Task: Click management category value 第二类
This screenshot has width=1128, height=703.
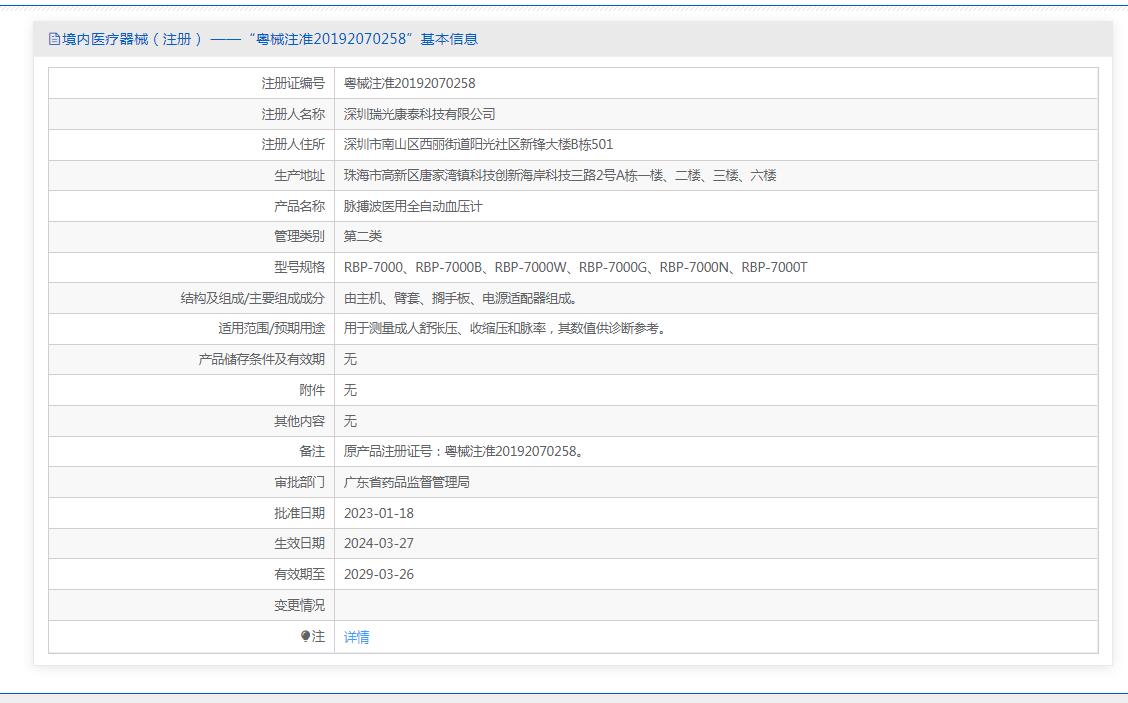Action: (x=362, y=236)
